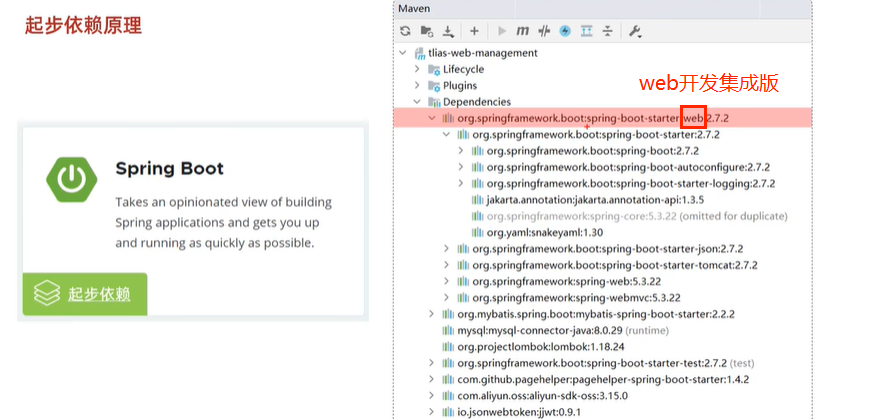This screenshot has width=874, height=419.
Task: Click the Plugins folder icon
Action: (x=434, y=86)
